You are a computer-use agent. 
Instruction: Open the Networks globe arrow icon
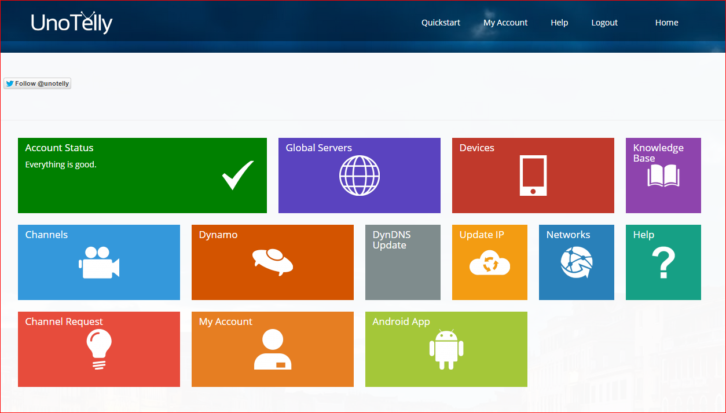click(576, 262)
